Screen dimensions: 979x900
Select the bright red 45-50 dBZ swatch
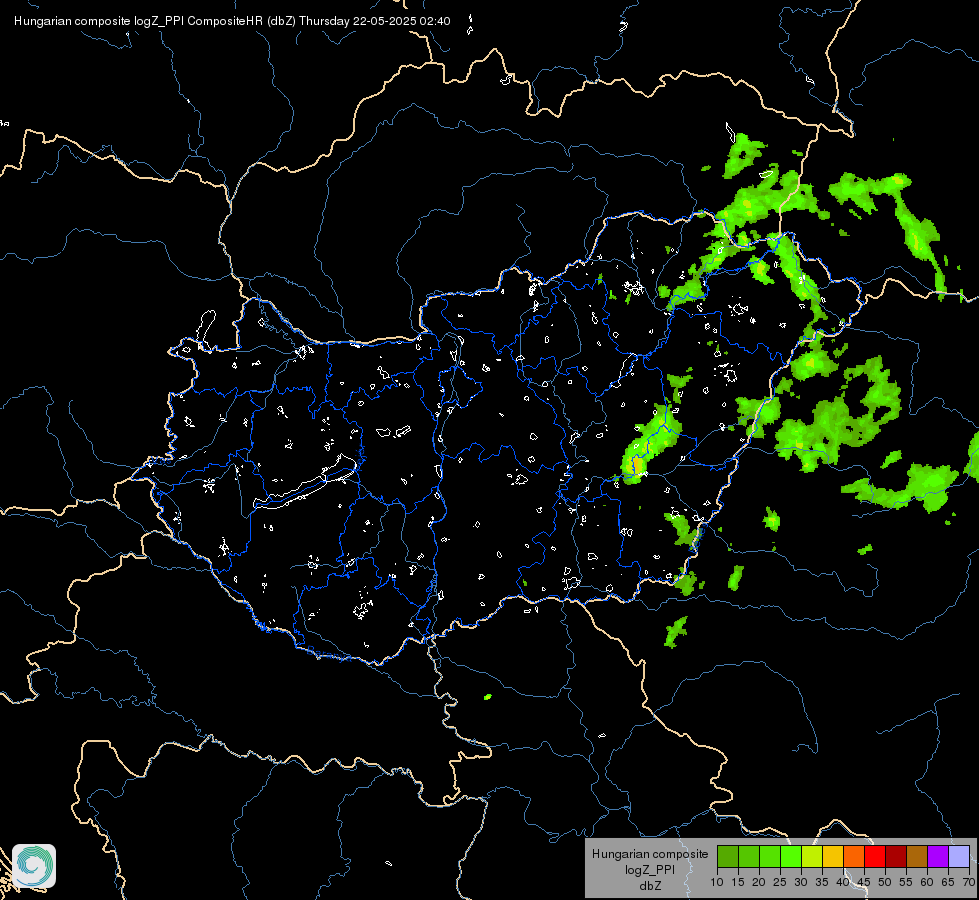click(875, 856)
